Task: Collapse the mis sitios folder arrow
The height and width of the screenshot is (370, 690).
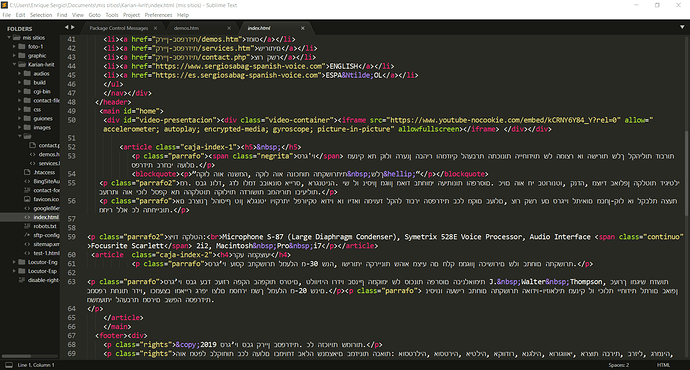Action: (9, 38)
